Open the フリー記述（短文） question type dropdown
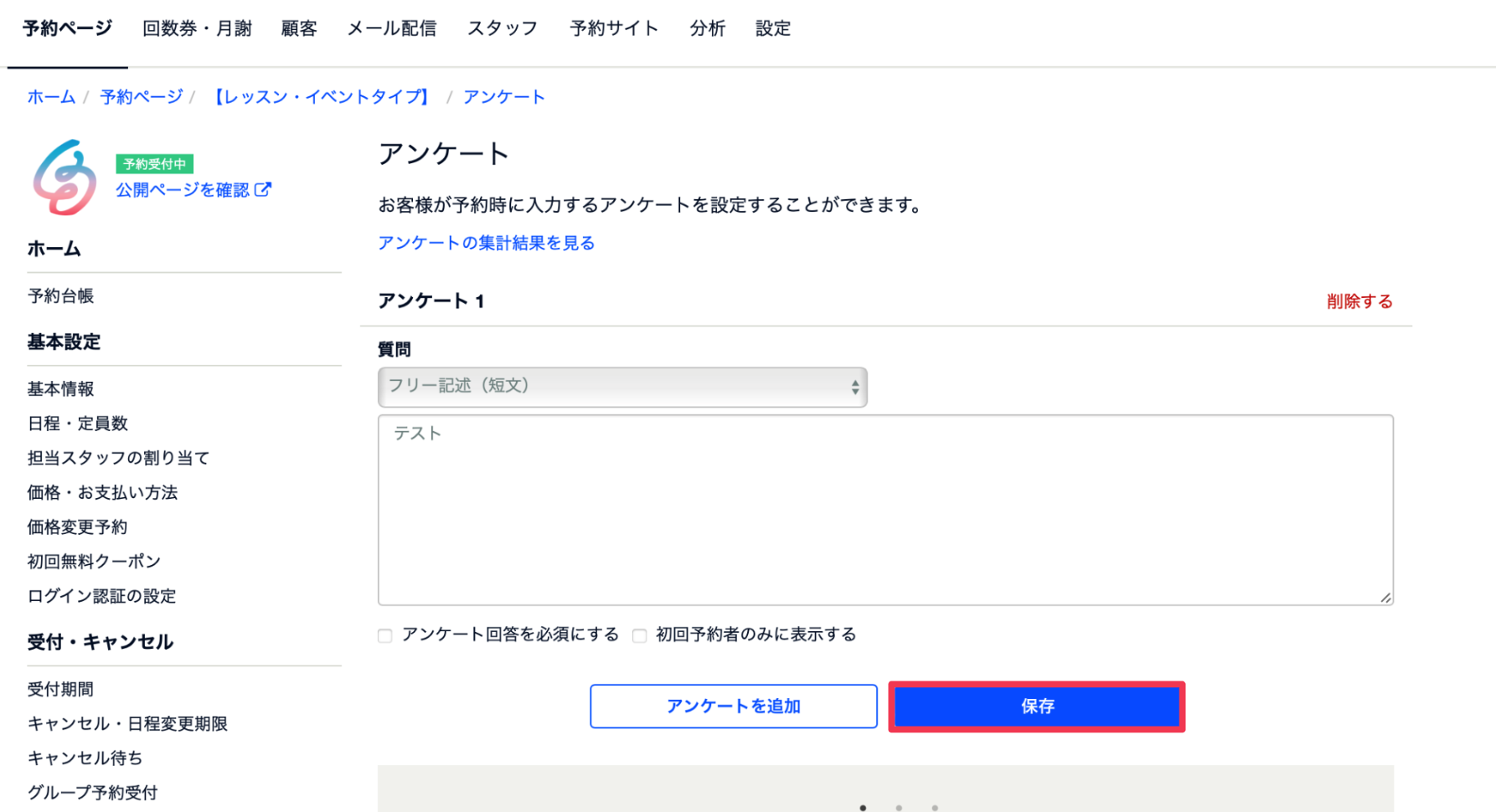Viewport: 1496px width, 812px height. tap(622, 387)
